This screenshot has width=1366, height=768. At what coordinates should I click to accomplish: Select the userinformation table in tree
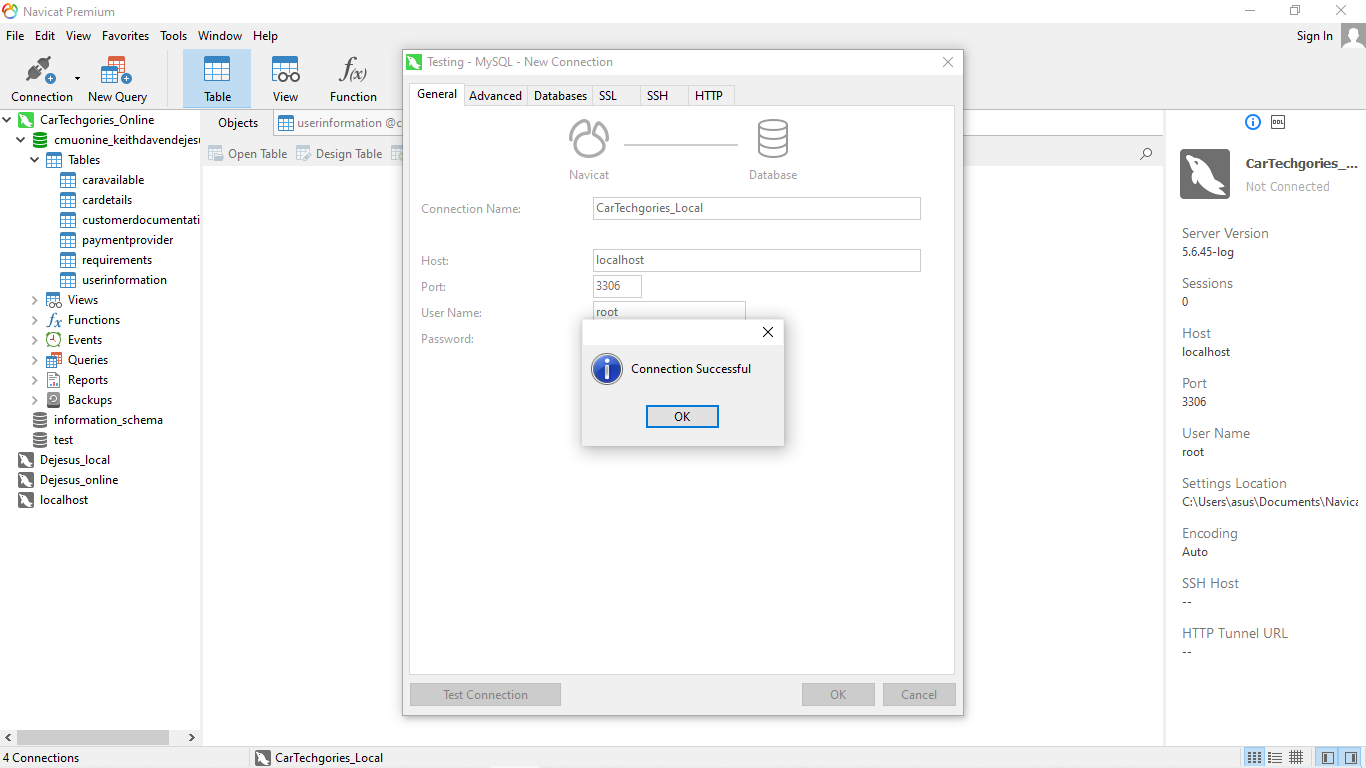point(124,280)
